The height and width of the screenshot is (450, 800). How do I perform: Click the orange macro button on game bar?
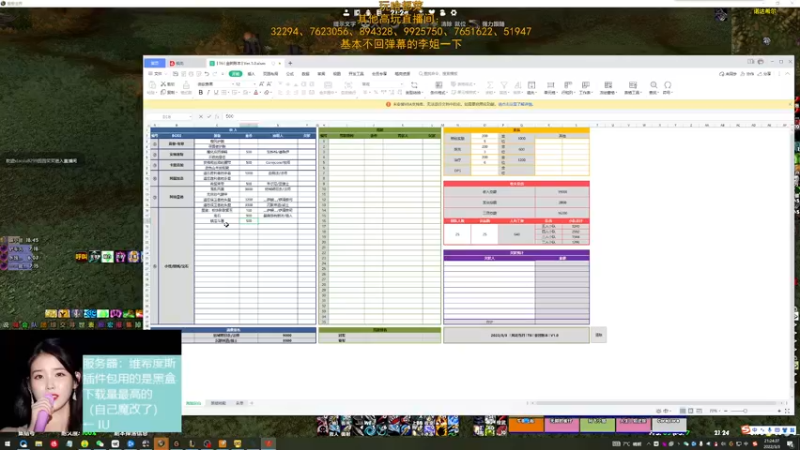point(526,424)
